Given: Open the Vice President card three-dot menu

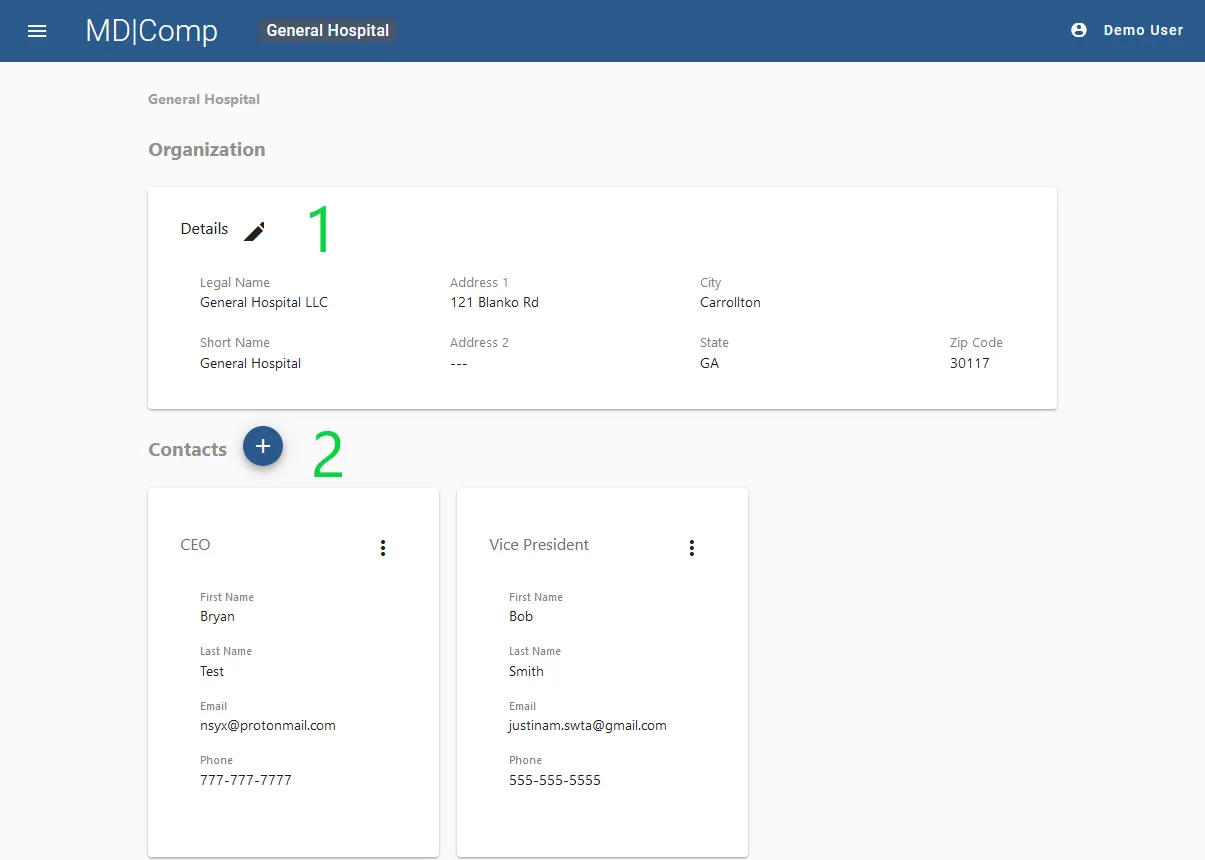Looking at the screenshot, I should pyautogui.click(x=691, y=548).
